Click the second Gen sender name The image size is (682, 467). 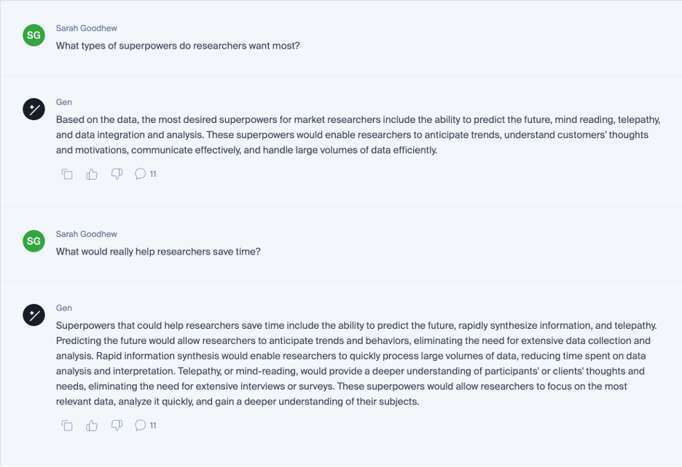(x=64, y=308)
